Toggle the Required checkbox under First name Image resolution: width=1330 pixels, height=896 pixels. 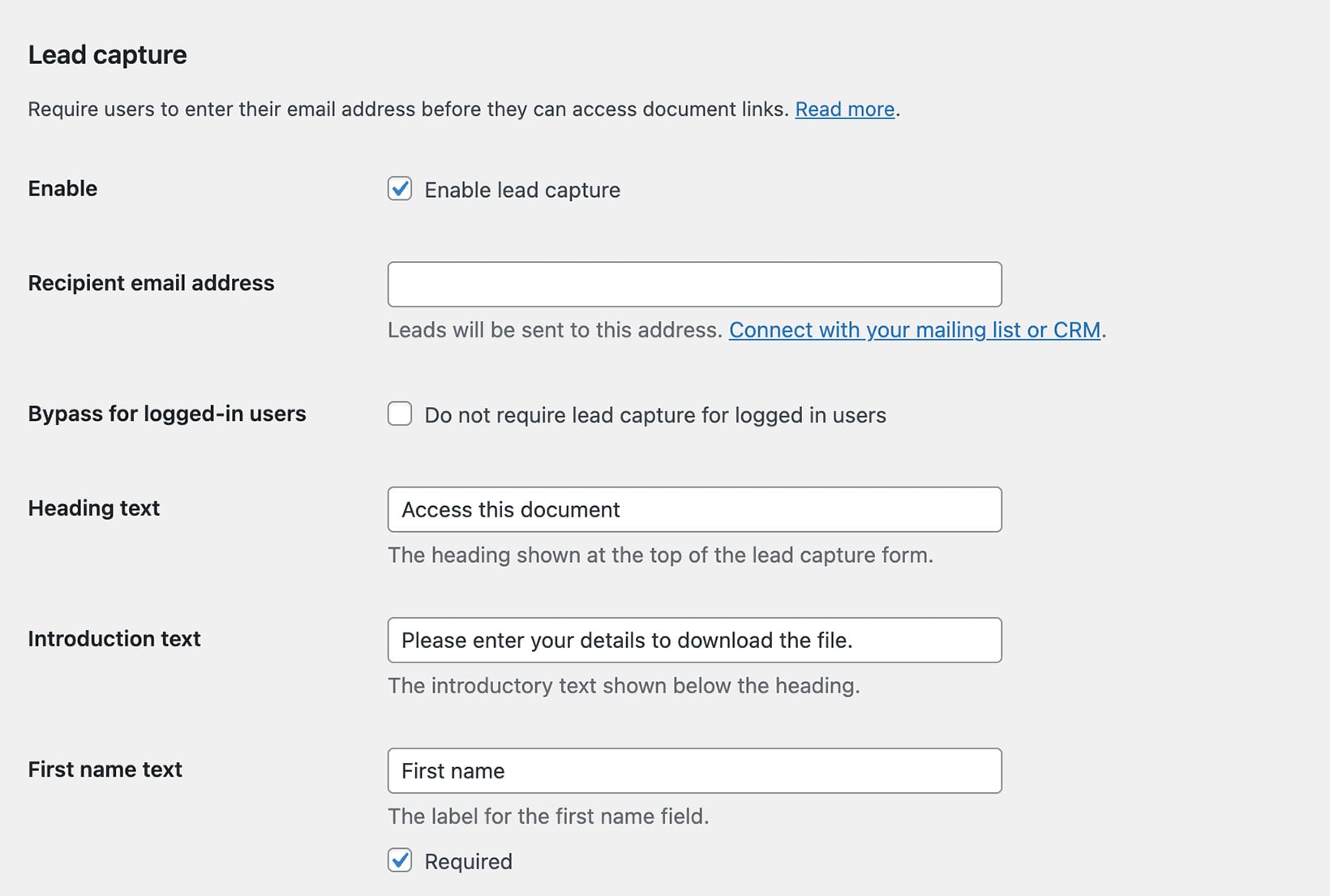click(x=400, y=860)
